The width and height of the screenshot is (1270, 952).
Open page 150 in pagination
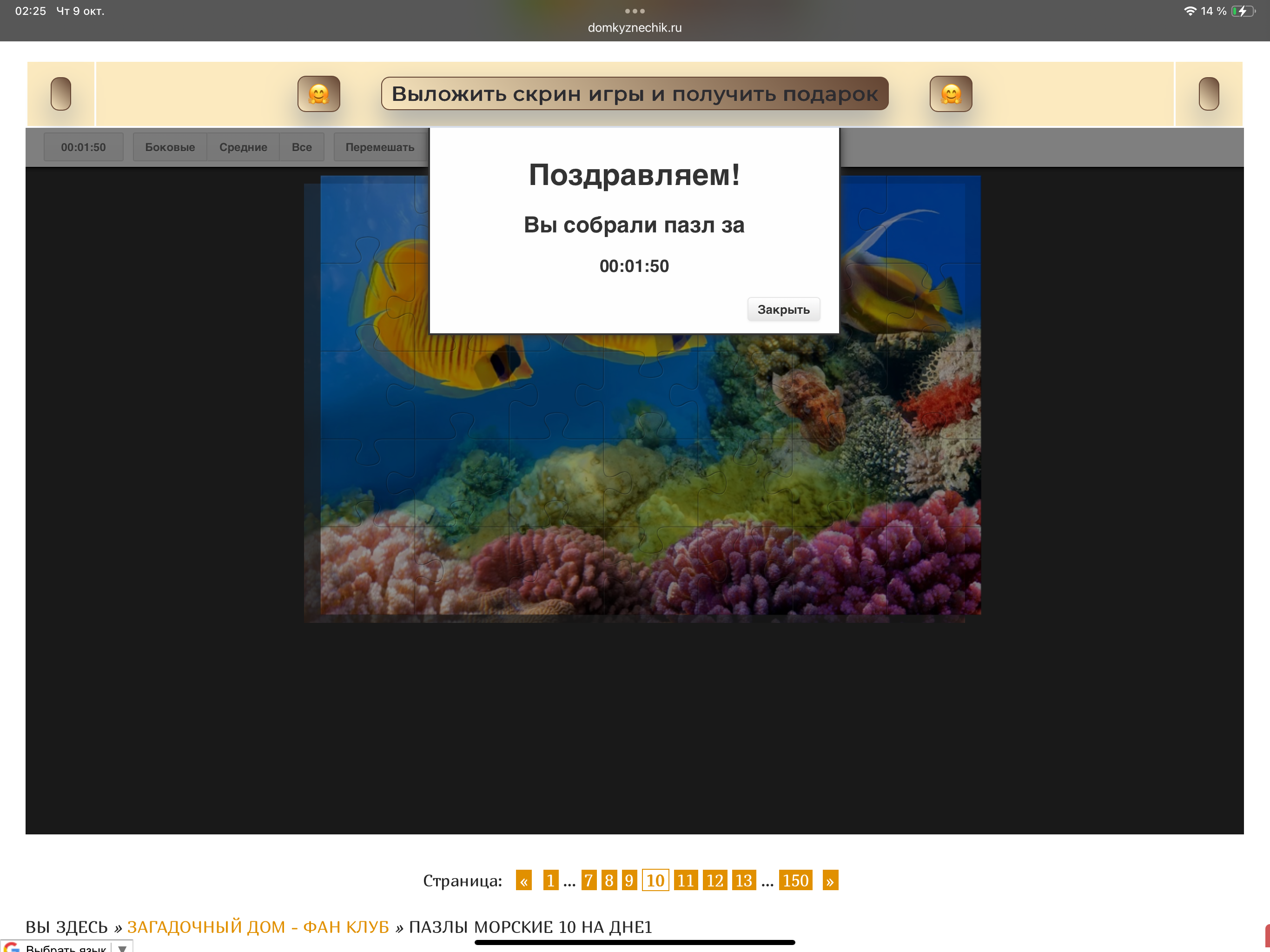tap(795, 880)
